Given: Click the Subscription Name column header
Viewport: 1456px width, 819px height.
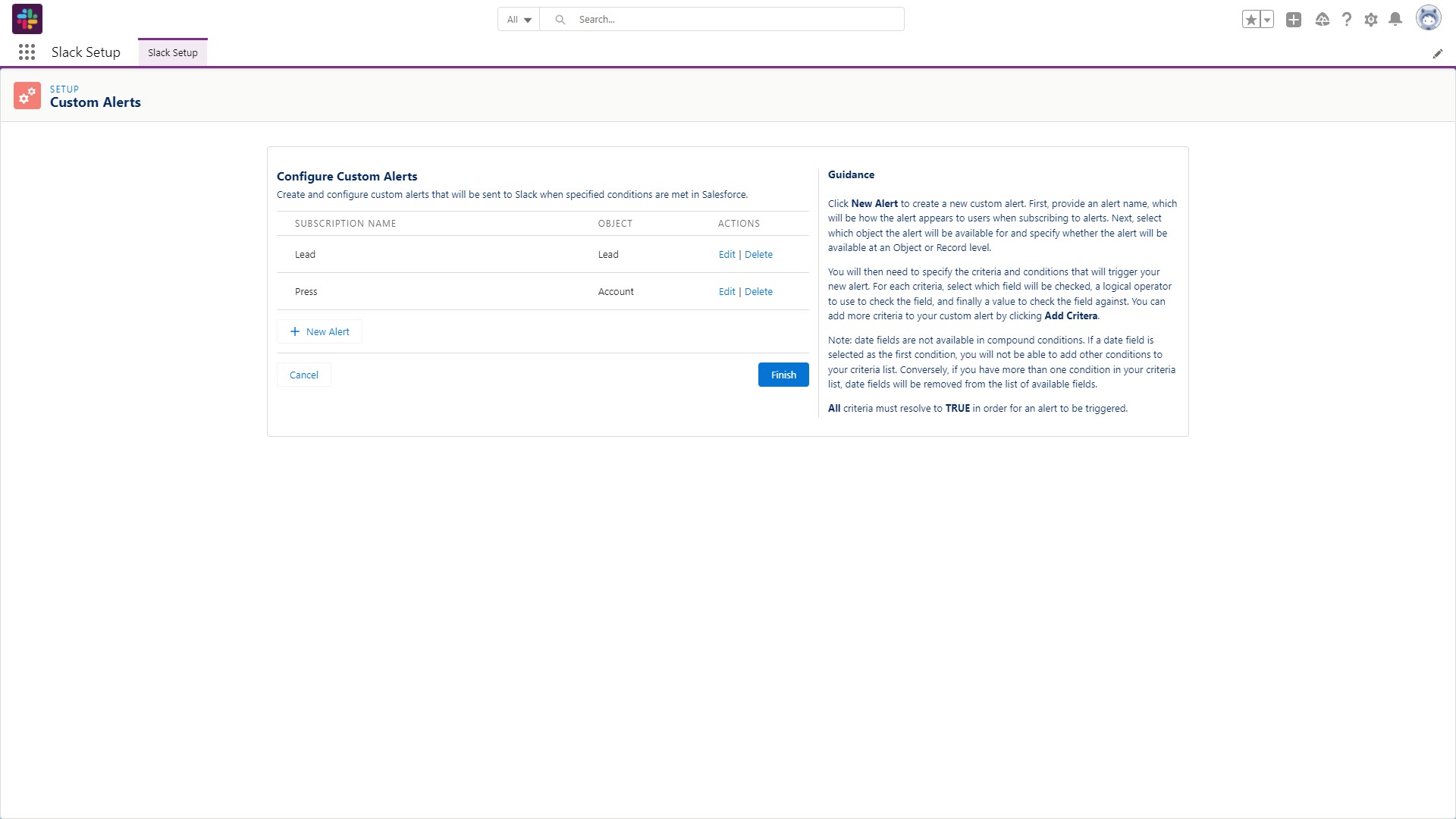Looking at the screenshot, I should [x=345, y=224].
